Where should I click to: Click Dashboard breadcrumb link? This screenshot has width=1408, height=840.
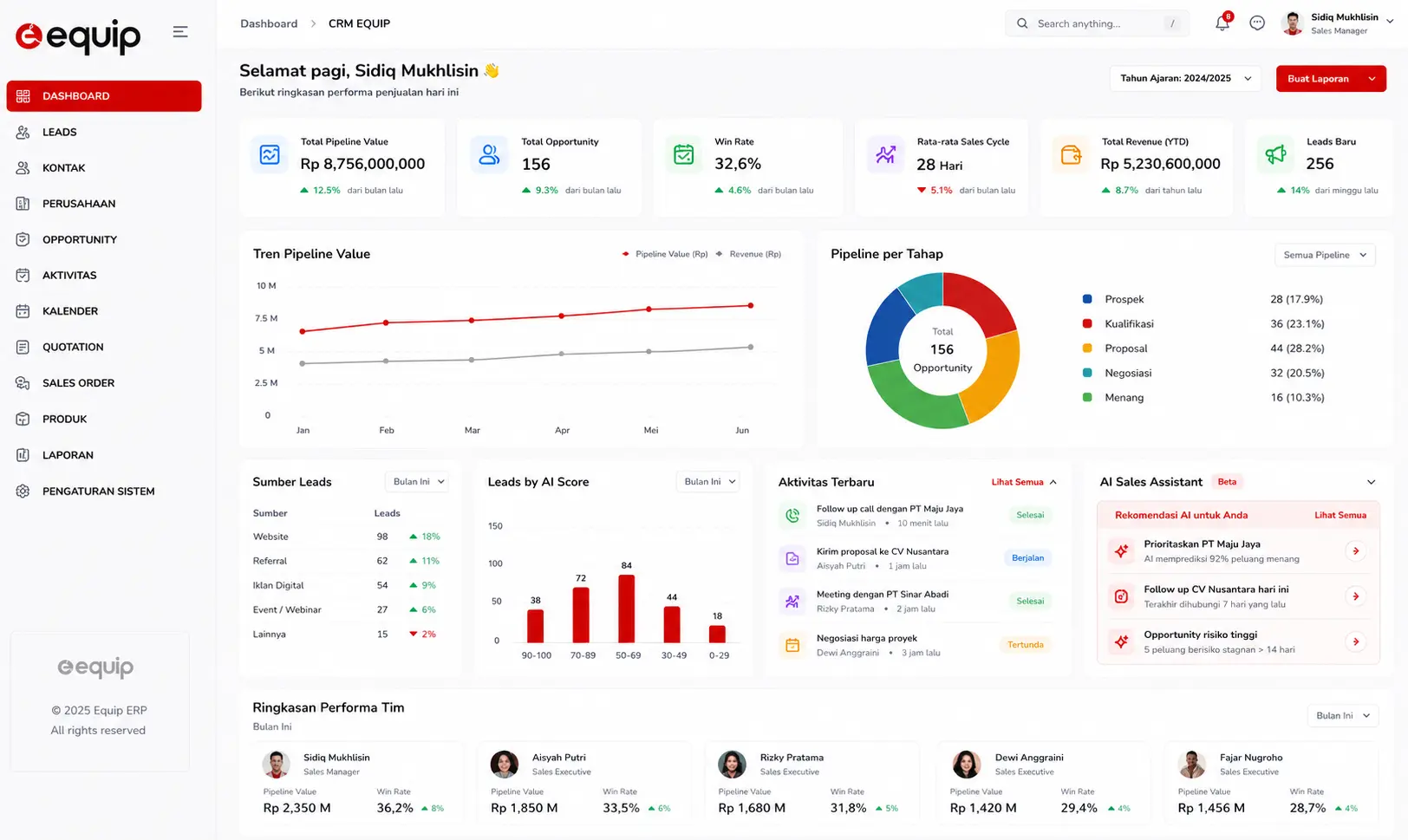[269, 23]
